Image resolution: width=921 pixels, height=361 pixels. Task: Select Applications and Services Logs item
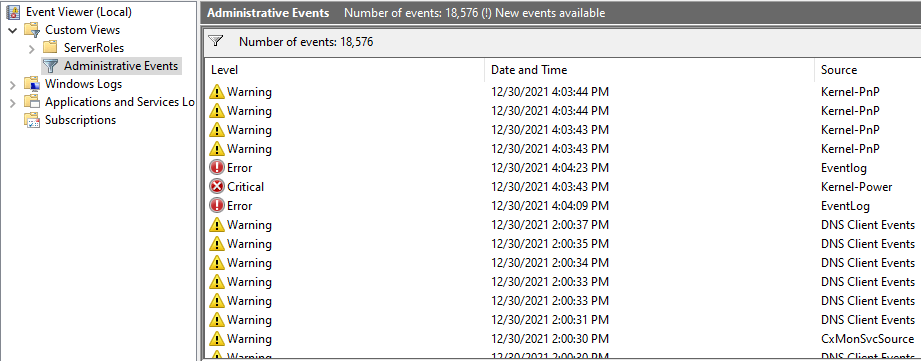coord(120,102)
